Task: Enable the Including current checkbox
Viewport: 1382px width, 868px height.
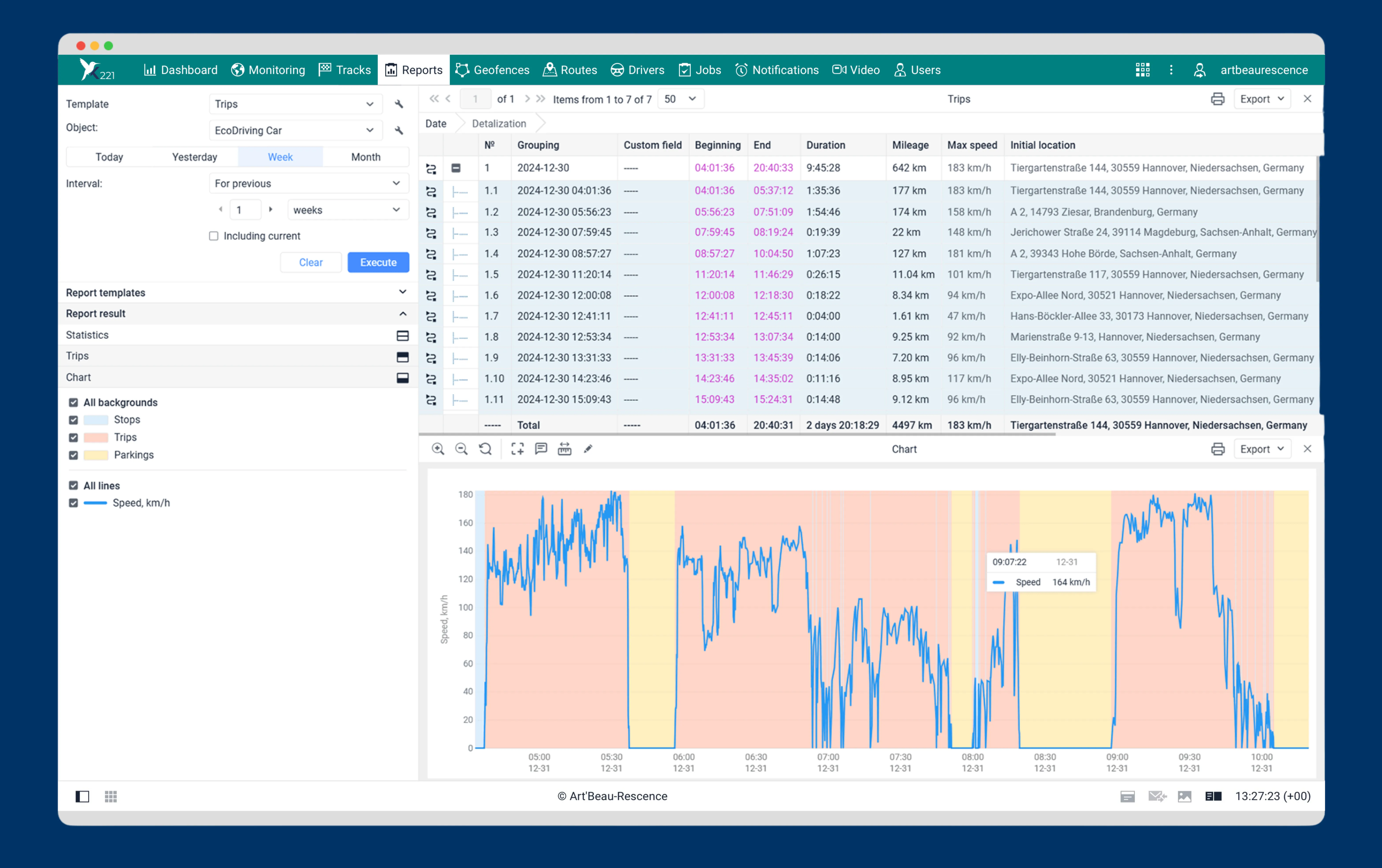Action: coord(214,236)
